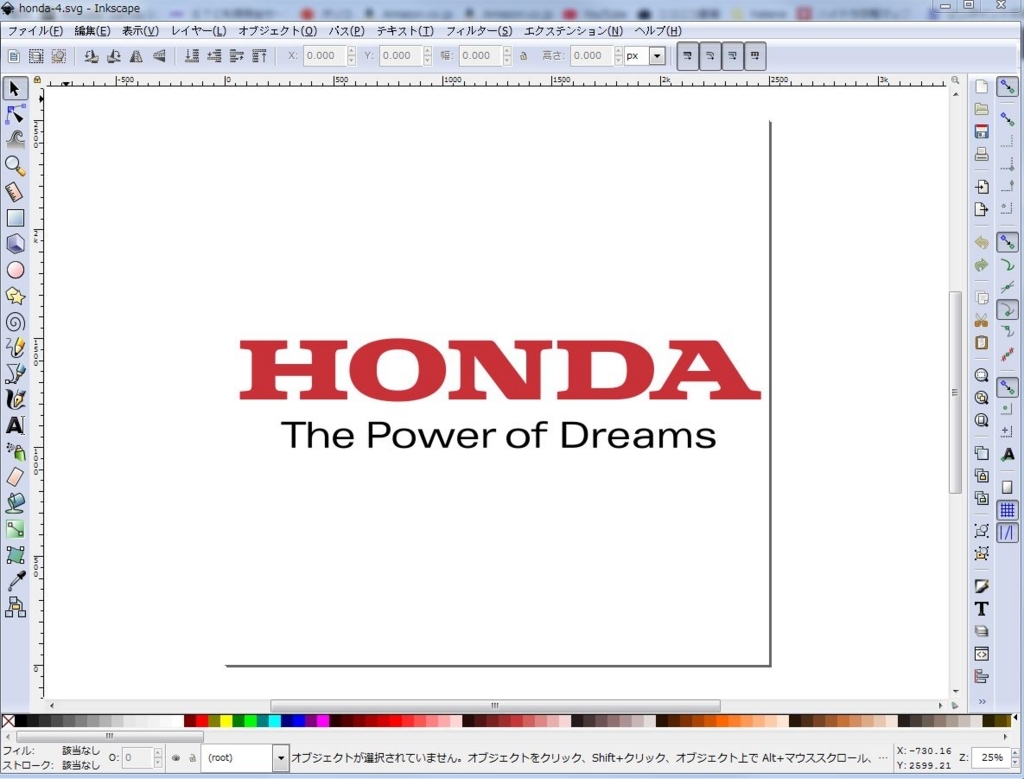Open the 編集(E) menu
Viewport: 1024px width, 779px height.
point(92,31)
